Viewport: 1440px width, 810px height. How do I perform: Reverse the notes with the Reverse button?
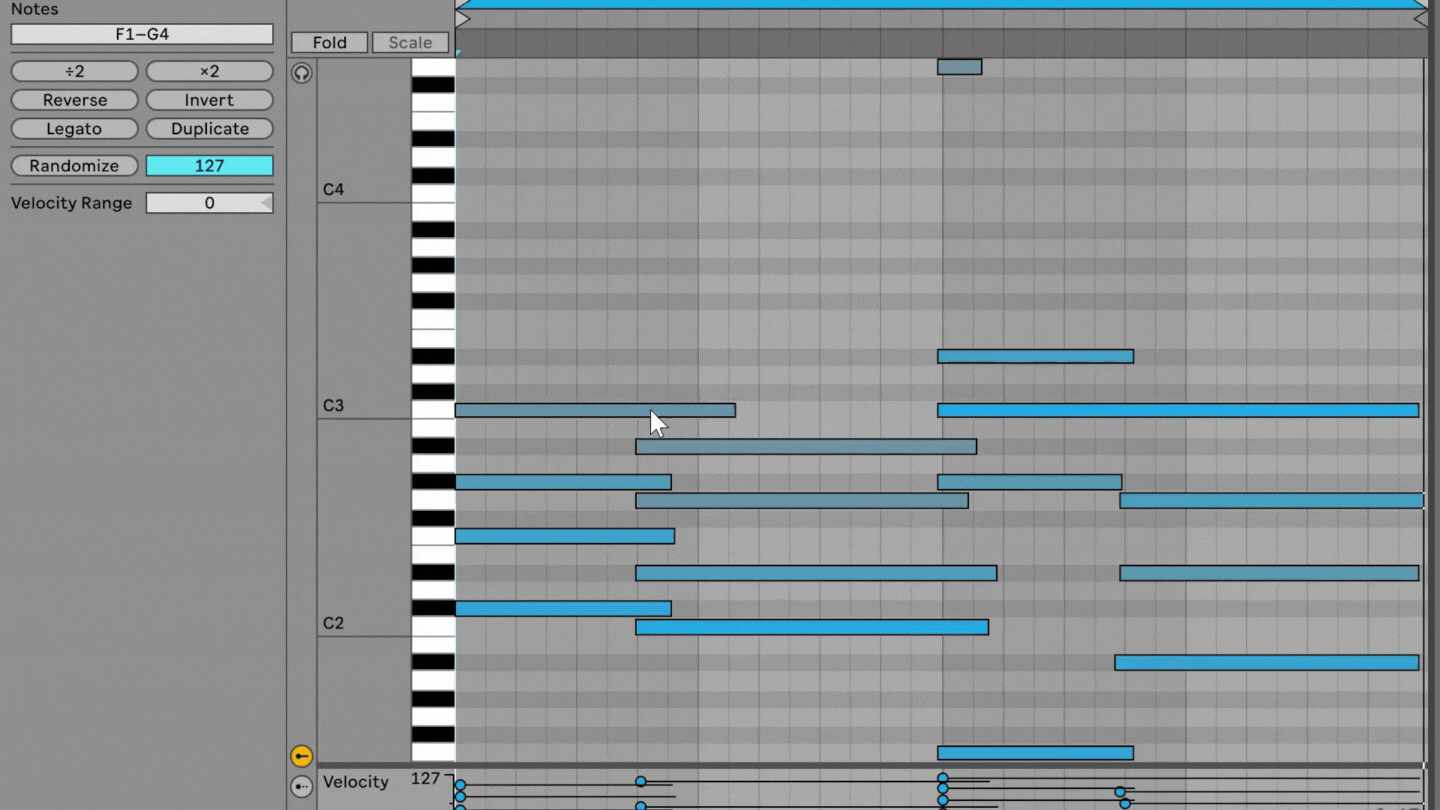point(74,100)
